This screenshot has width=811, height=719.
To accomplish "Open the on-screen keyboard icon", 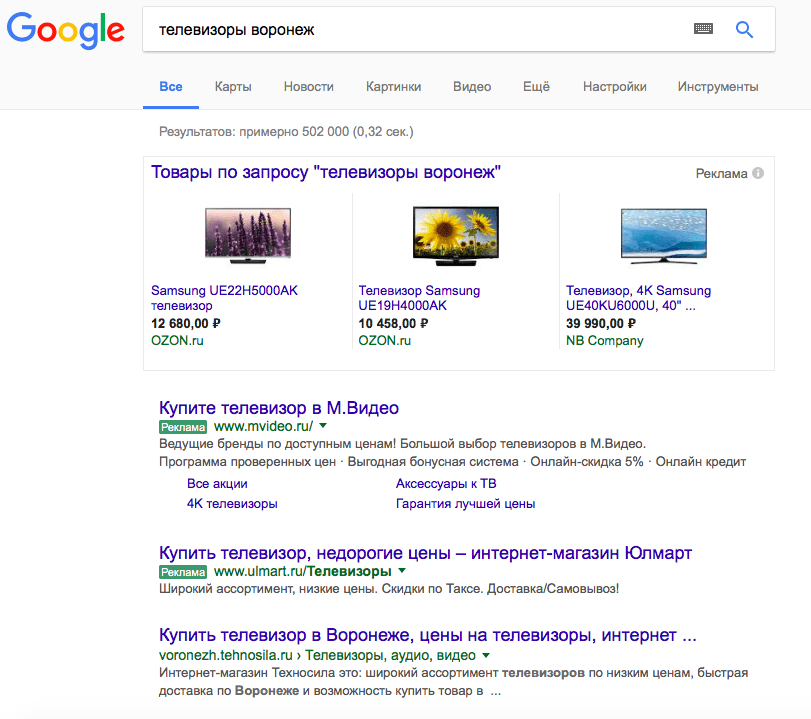I will coord(703,29).
